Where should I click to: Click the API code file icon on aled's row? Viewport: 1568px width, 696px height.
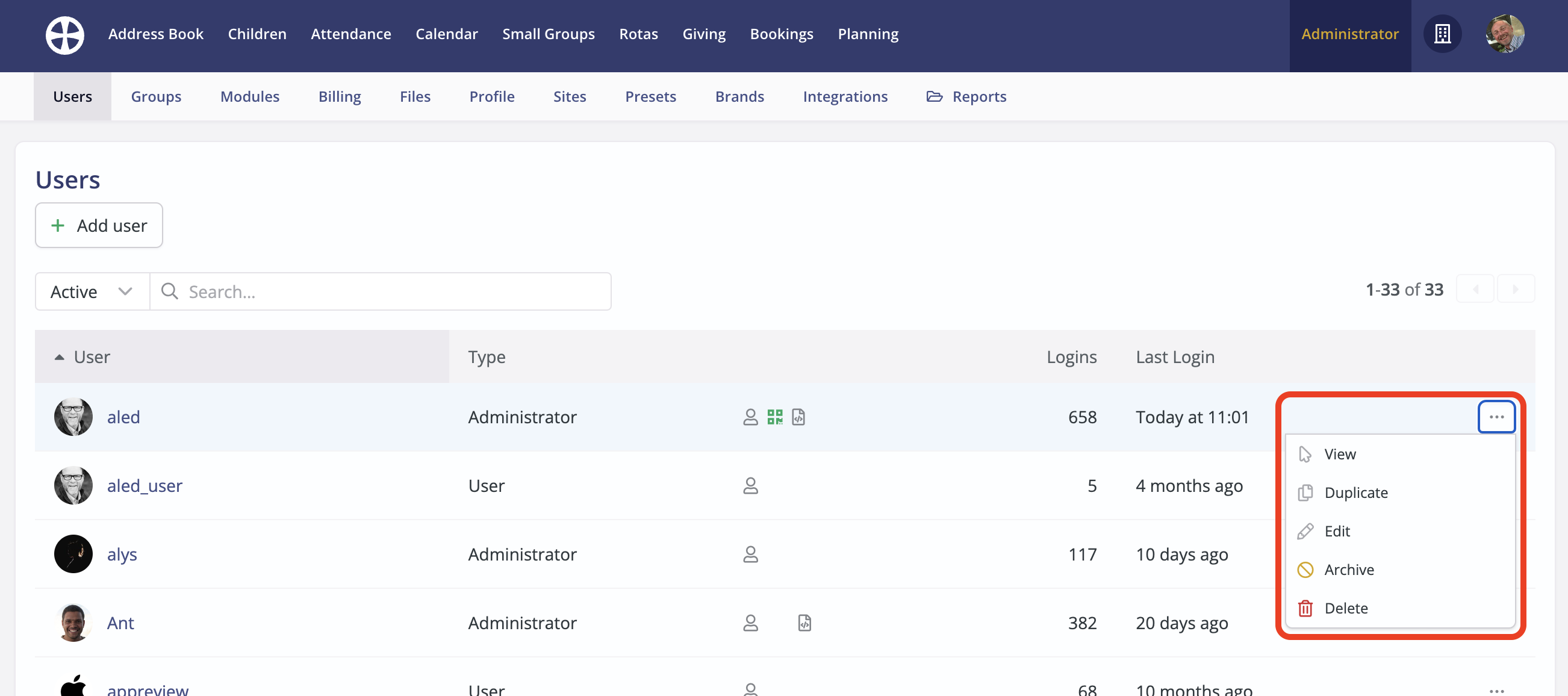798,417
